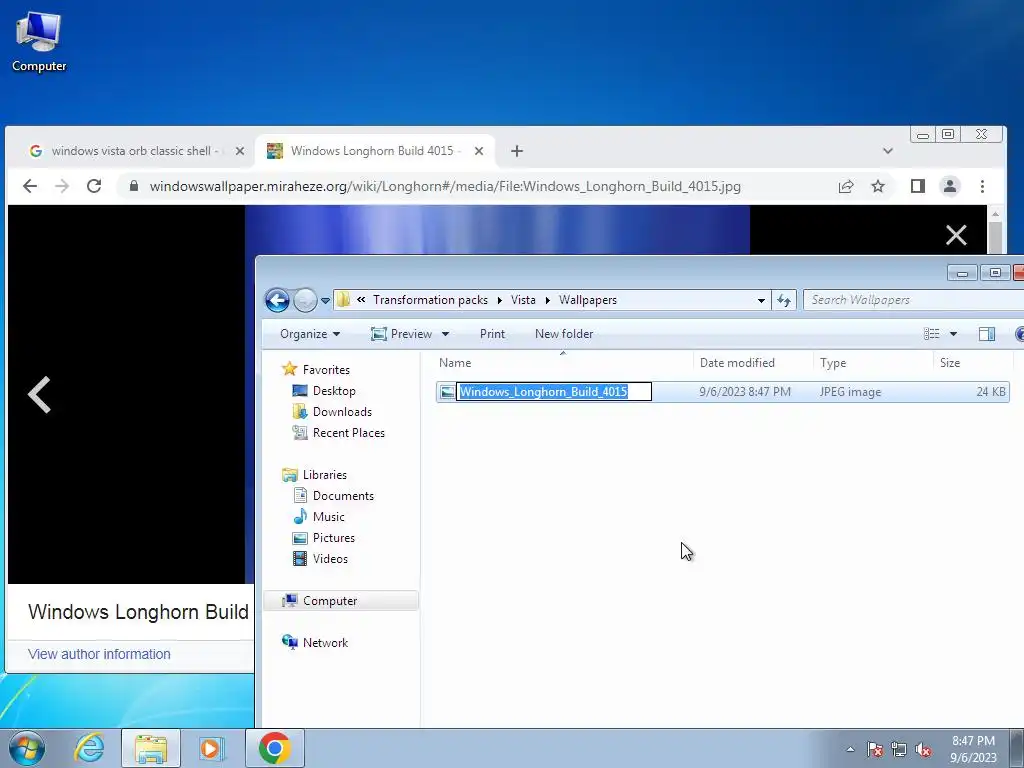Launch Internet Explorer from the taskbar
Image resolution: width=1024 pixels, height=768 pixels.
coord(89,748)
